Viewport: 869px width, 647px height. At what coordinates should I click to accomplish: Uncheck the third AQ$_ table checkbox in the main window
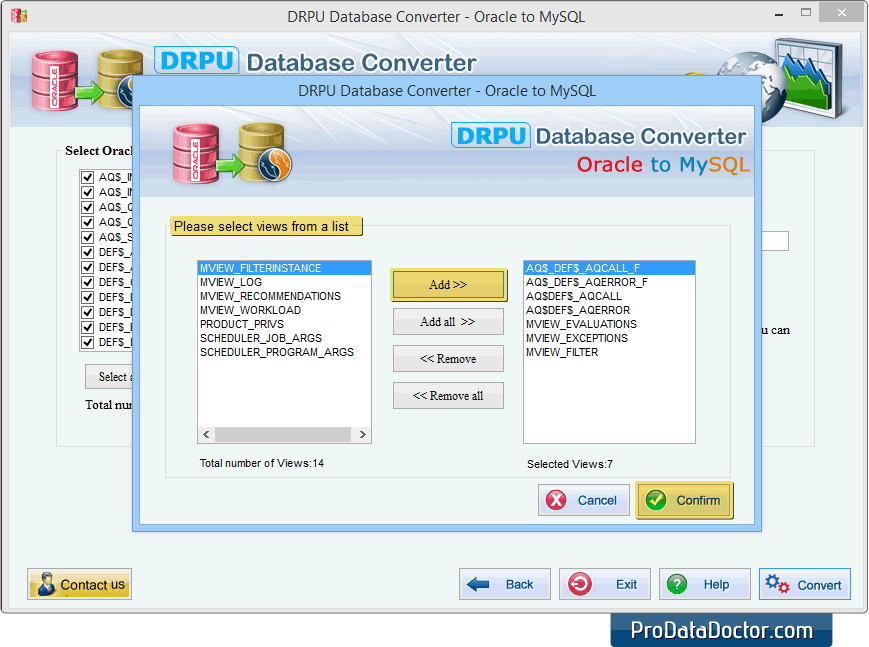pyautogui.click(x=88, y=207)
